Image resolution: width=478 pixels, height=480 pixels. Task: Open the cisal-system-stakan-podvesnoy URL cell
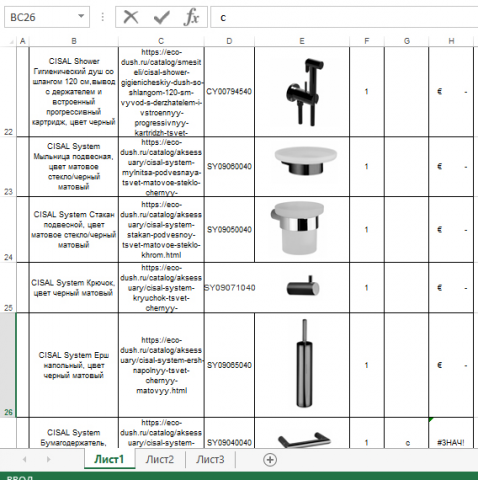(161, 229)
